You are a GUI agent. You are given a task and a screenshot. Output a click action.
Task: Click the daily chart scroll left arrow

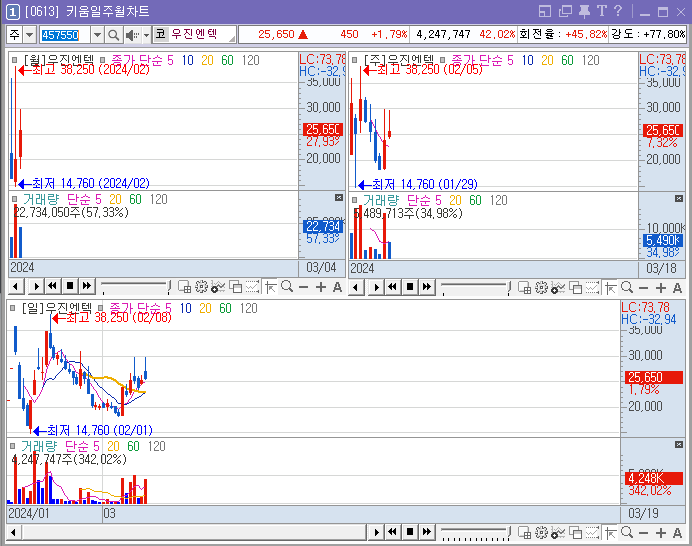(x=14, y=533)
